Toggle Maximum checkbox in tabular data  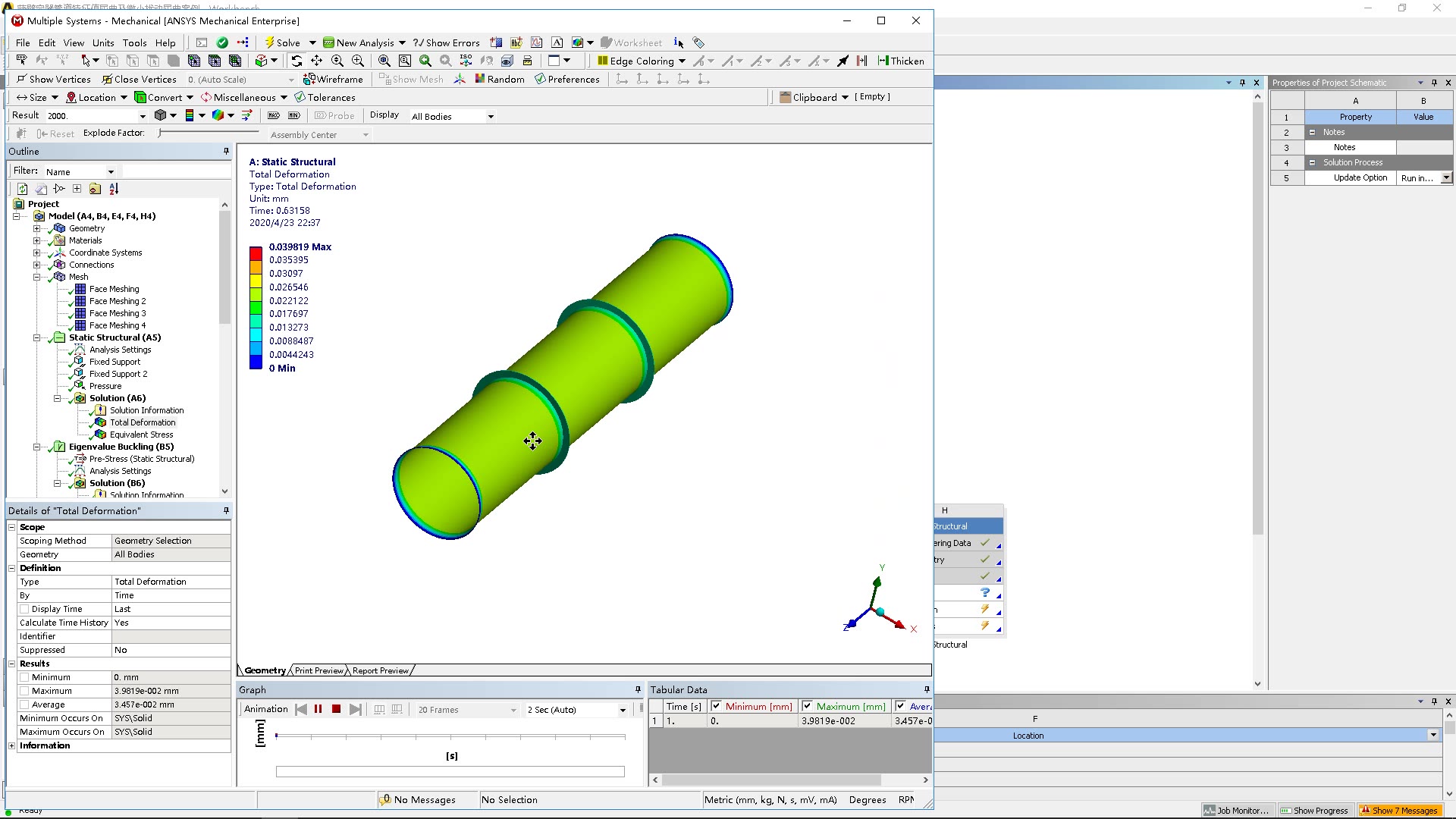808,706
